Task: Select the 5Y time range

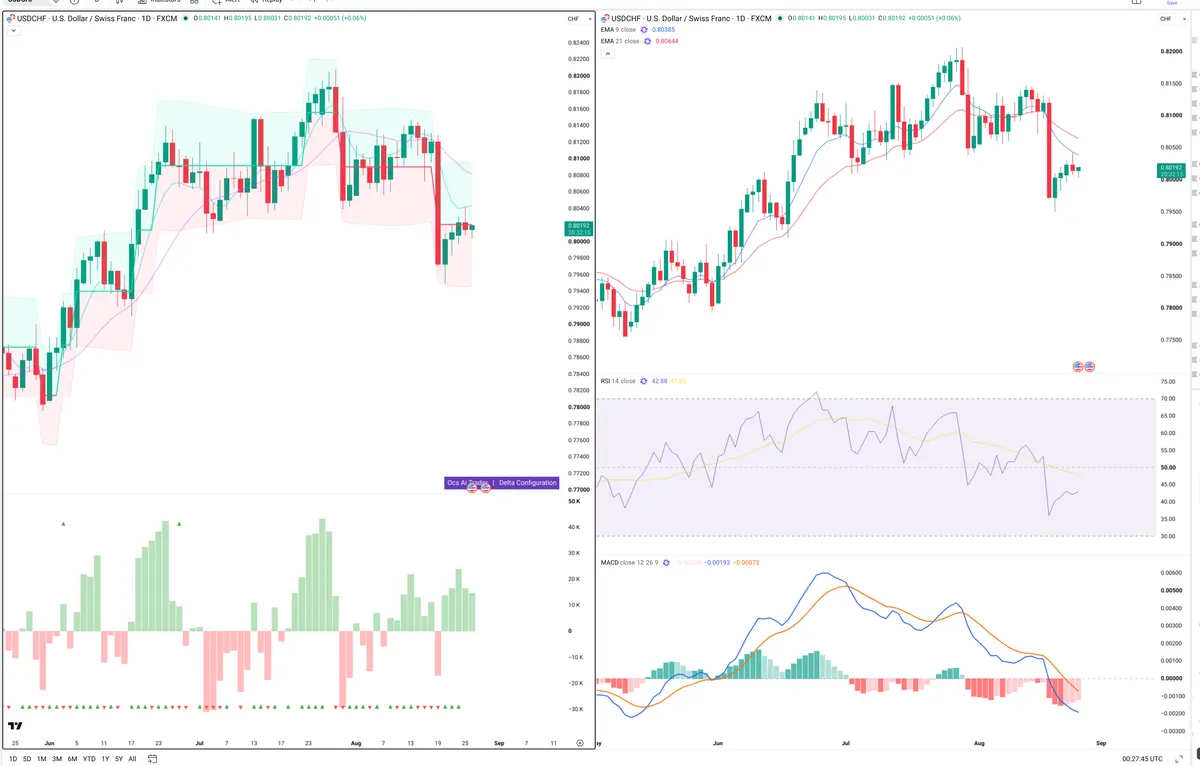Action: 119,759
